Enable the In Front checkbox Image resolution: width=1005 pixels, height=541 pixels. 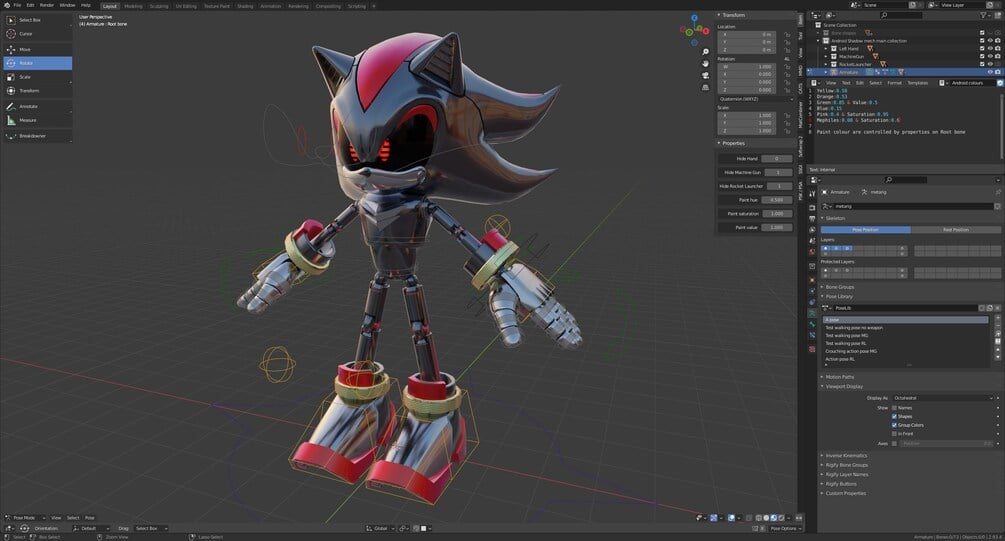click(894, 434)
